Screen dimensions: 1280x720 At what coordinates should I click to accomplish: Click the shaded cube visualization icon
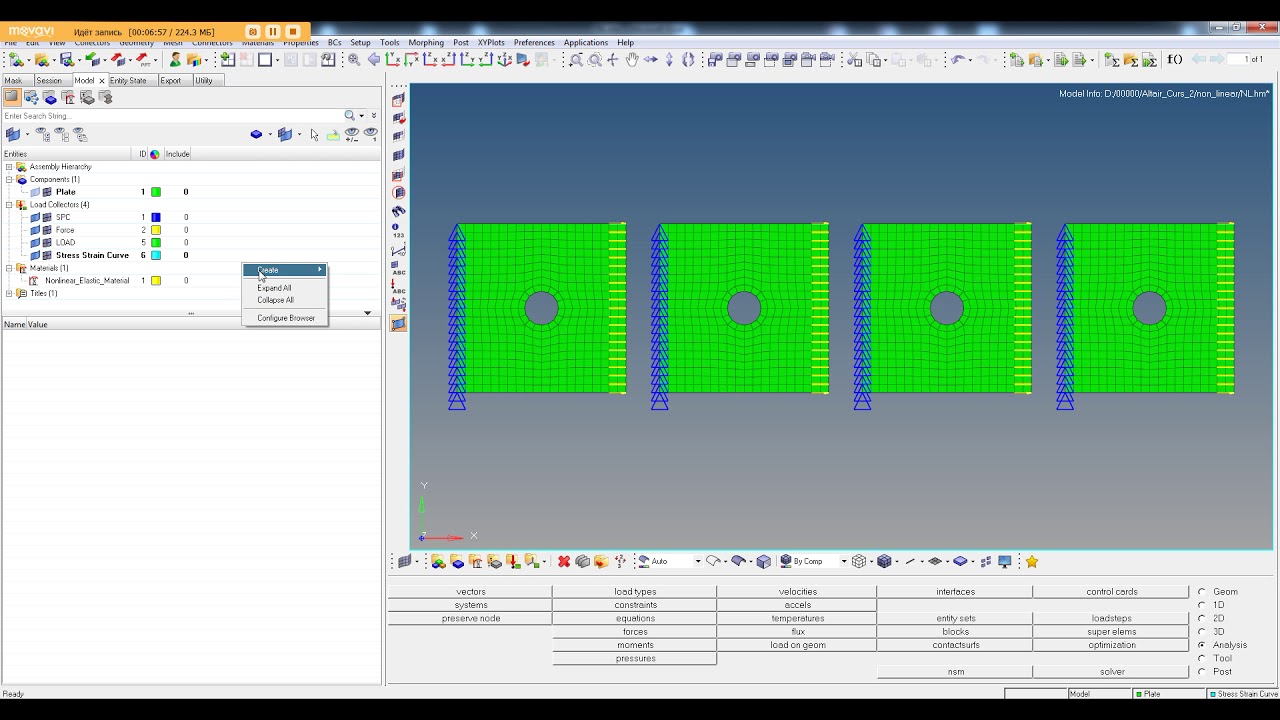pos(764,562)
